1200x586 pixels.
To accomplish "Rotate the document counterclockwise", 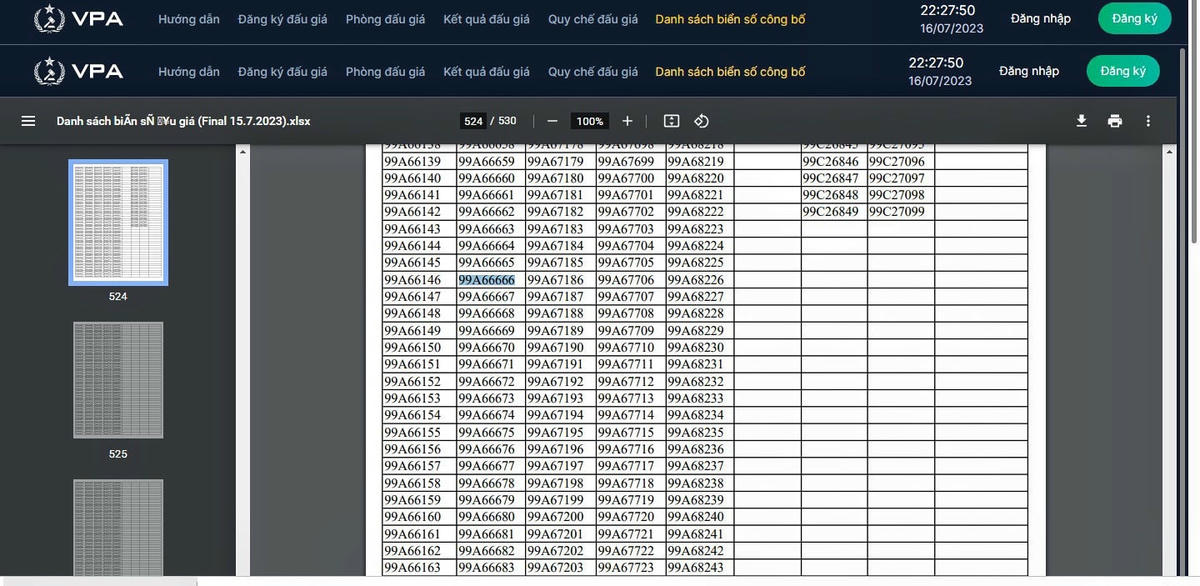I will [701, 121].
